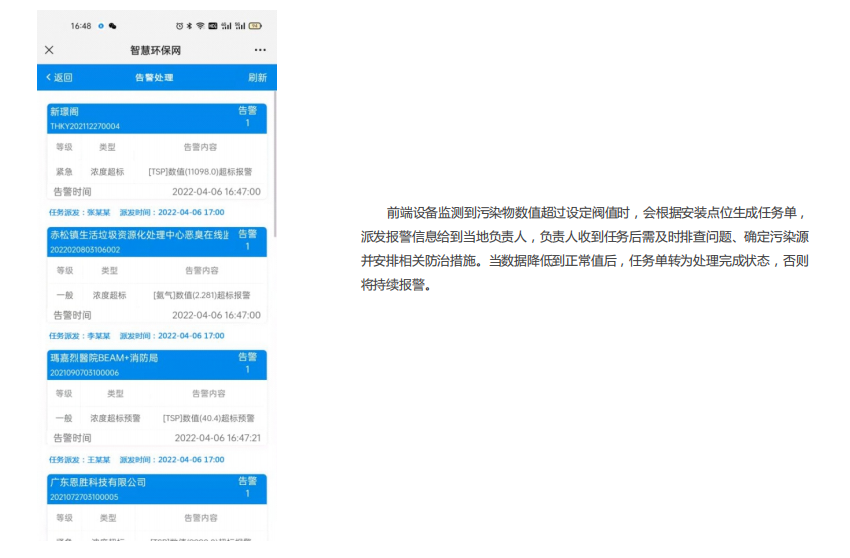Close the 智慧环保网 page with X
Image resolution: width=850 pixels, height=558 pixels.
tap(49, 50)
